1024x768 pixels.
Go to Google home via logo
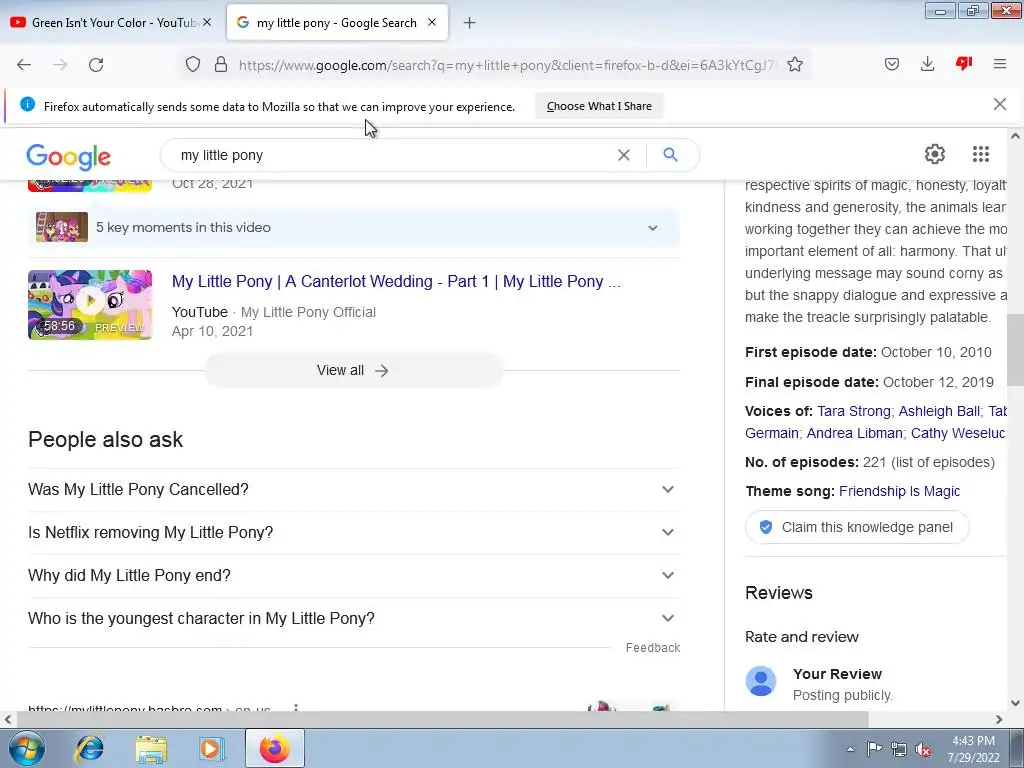coord(69,157)
